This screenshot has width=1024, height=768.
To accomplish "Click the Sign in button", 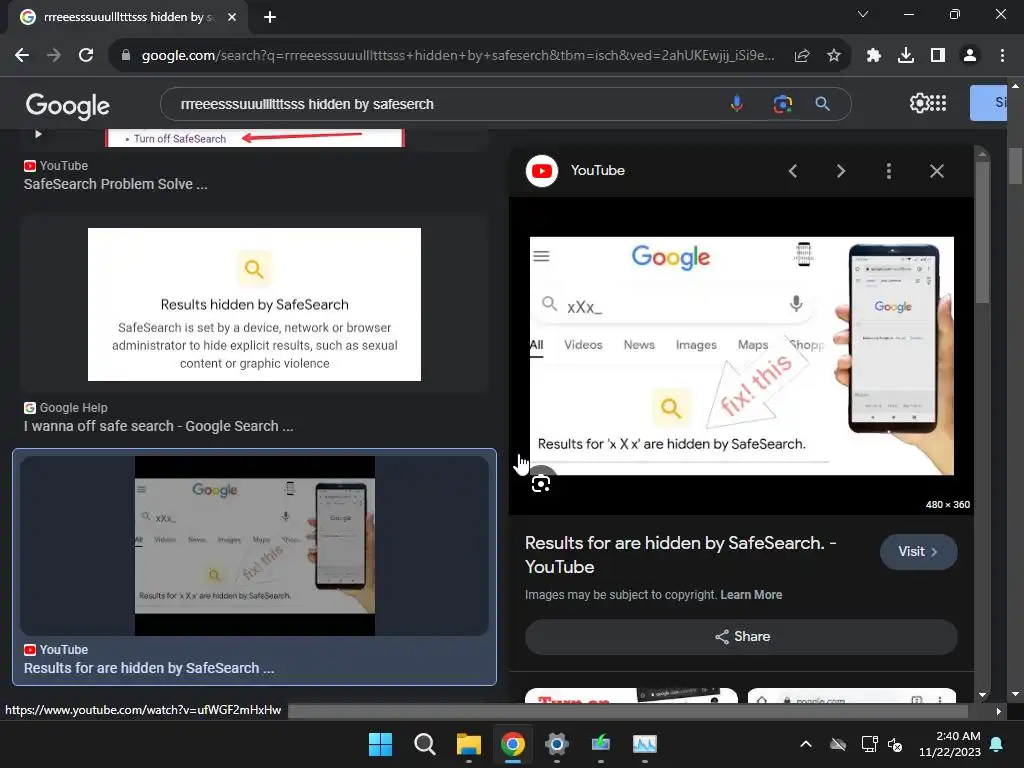I will [x=989, y=103].
